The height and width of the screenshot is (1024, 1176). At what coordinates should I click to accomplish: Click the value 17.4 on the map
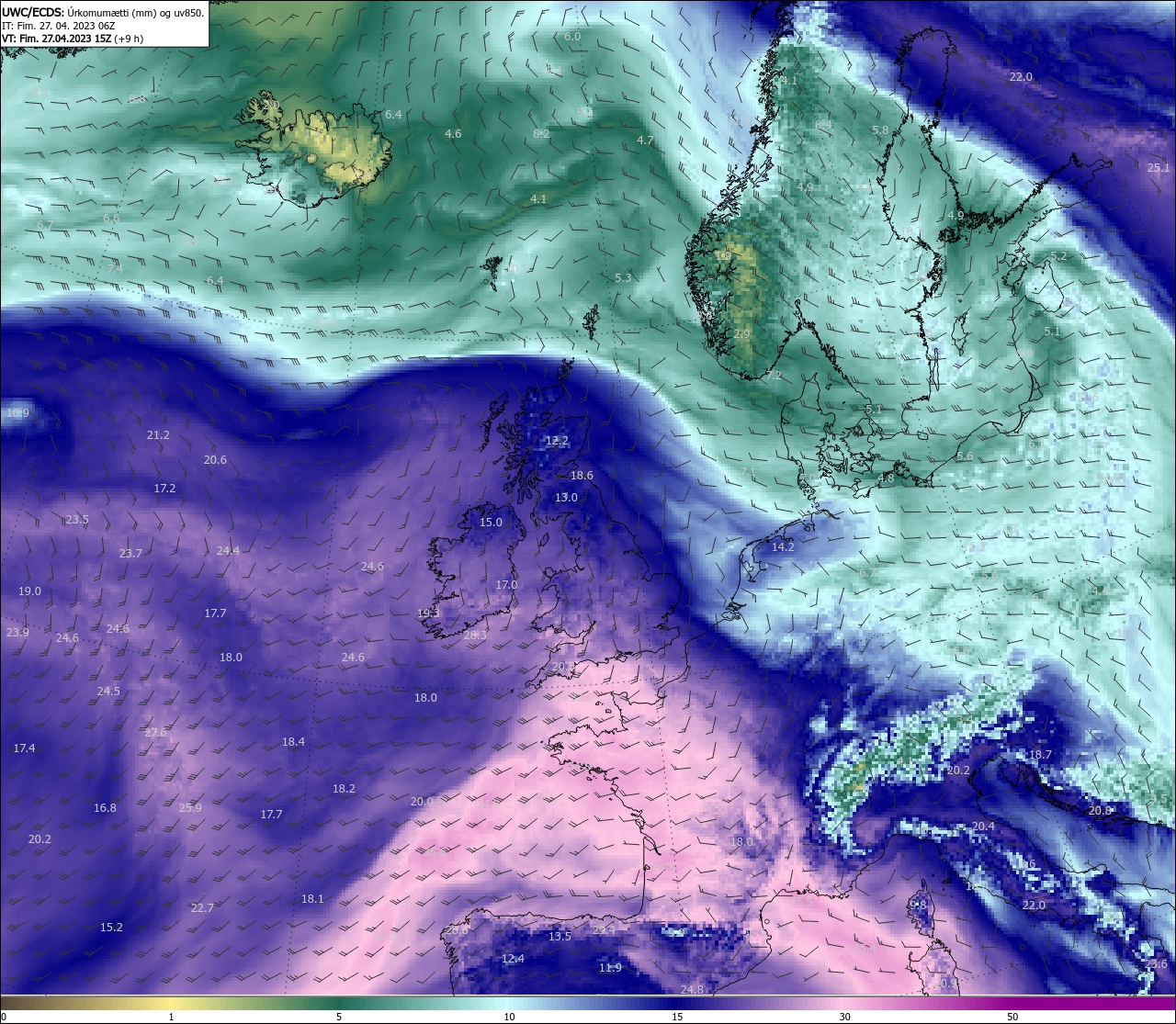(24, 749)
